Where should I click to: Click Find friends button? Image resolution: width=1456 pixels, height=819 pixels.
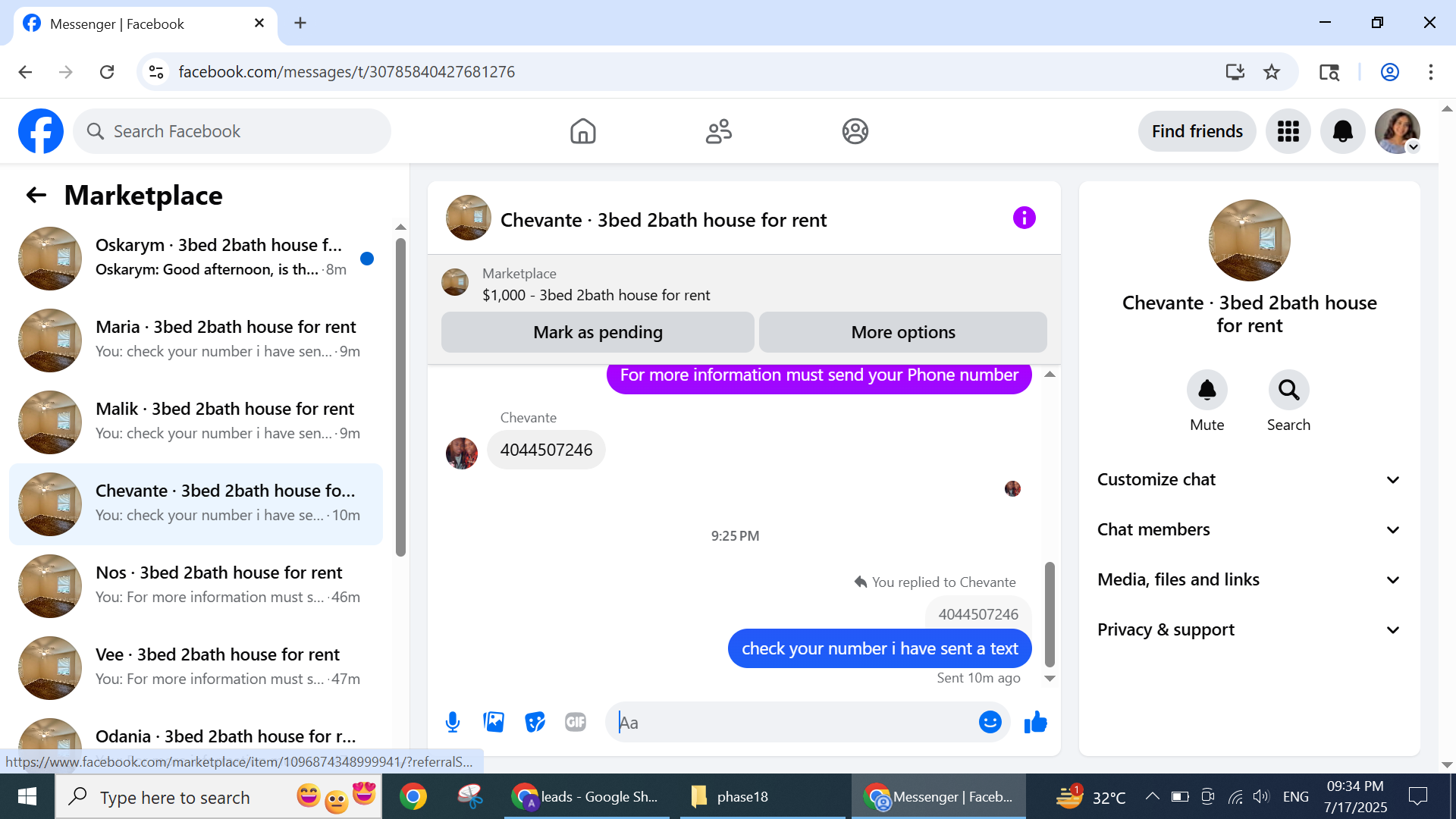coord(1197,131)
